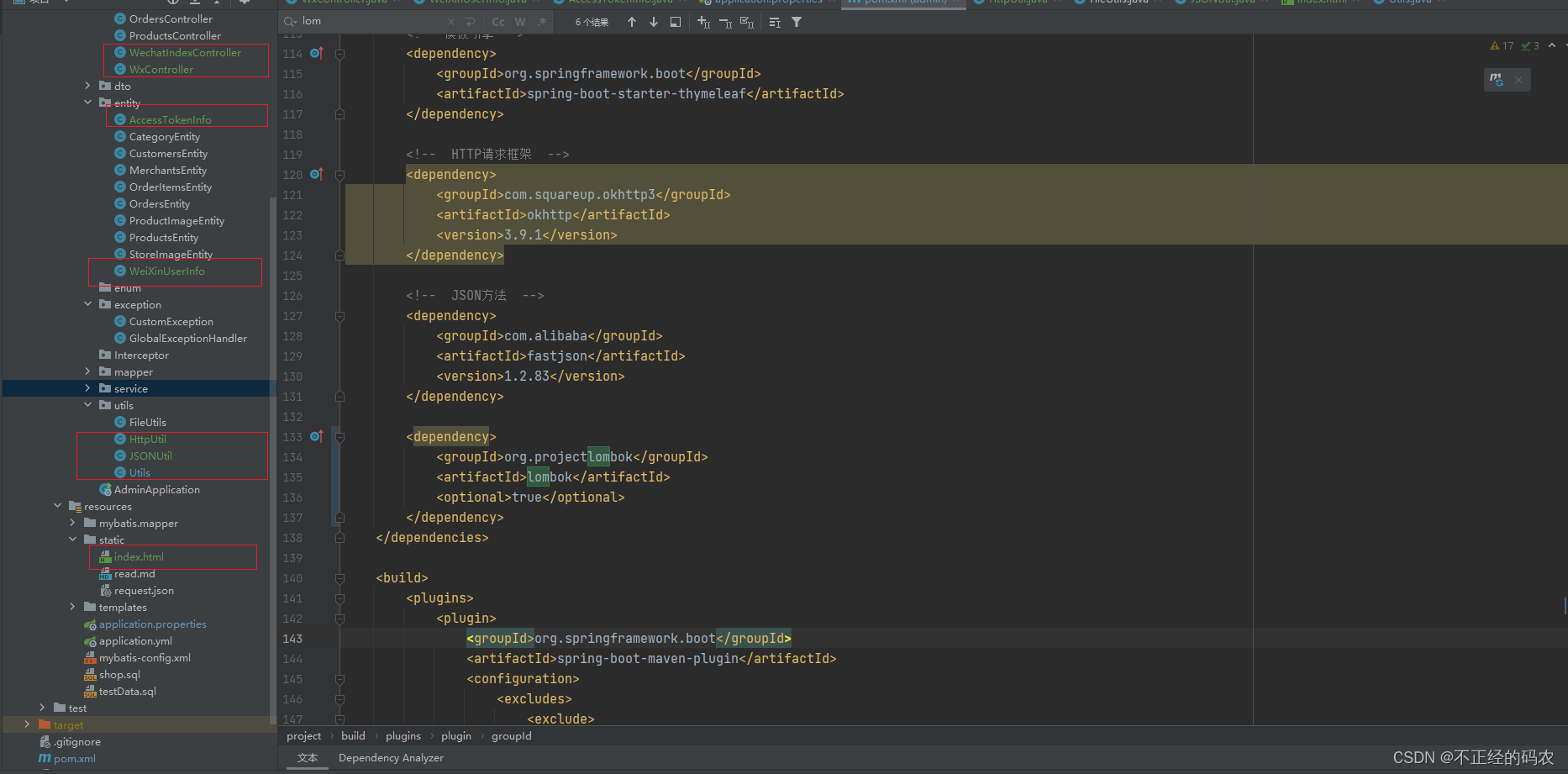
Task: Expand the mybatis.mapper folder
Action: click(72, 523)
